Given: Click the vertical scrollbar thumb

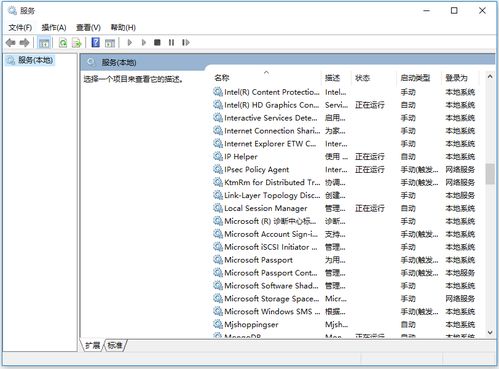Looking at the screenshot, I should click(x=490, y=174).
